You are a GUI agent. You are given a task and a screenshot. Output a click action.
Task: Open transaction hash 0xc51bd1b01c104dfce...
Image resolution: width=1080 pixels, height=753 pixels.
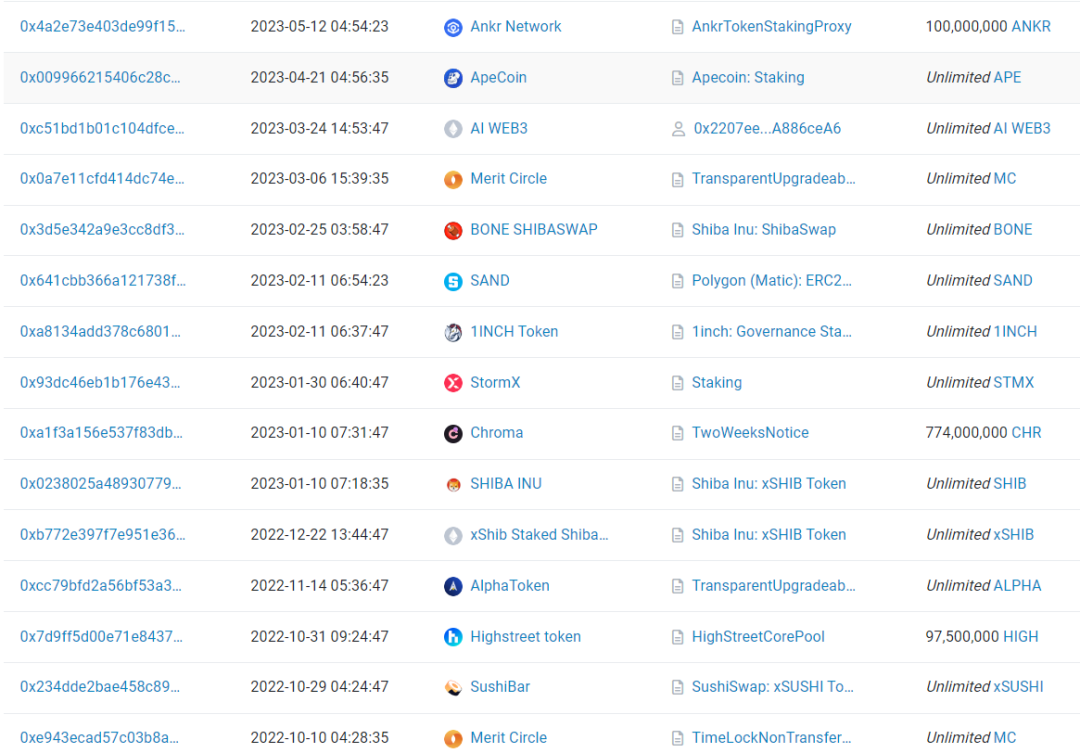click(x=102, y=128)
